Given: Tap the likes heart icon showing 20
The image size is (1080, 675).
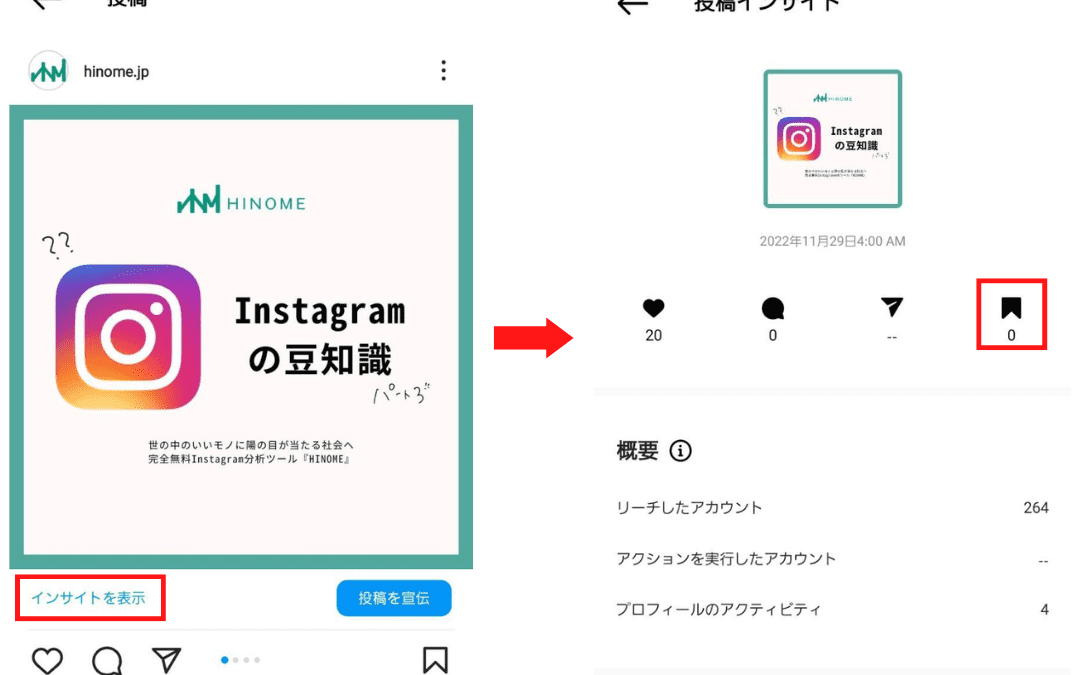Looking at the screenshot, I should [x=653, y=308].
